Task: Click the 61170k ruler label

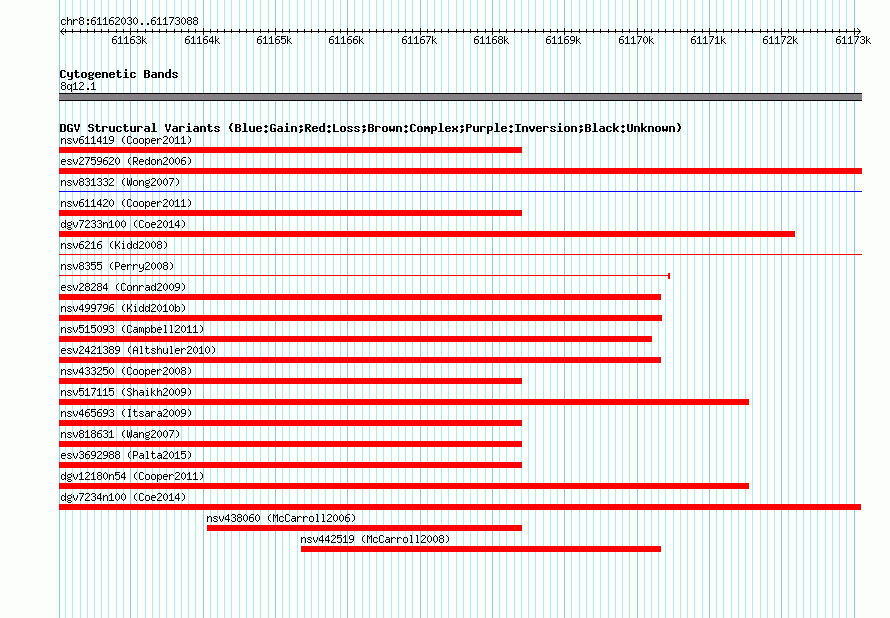Action: point(636,40)
